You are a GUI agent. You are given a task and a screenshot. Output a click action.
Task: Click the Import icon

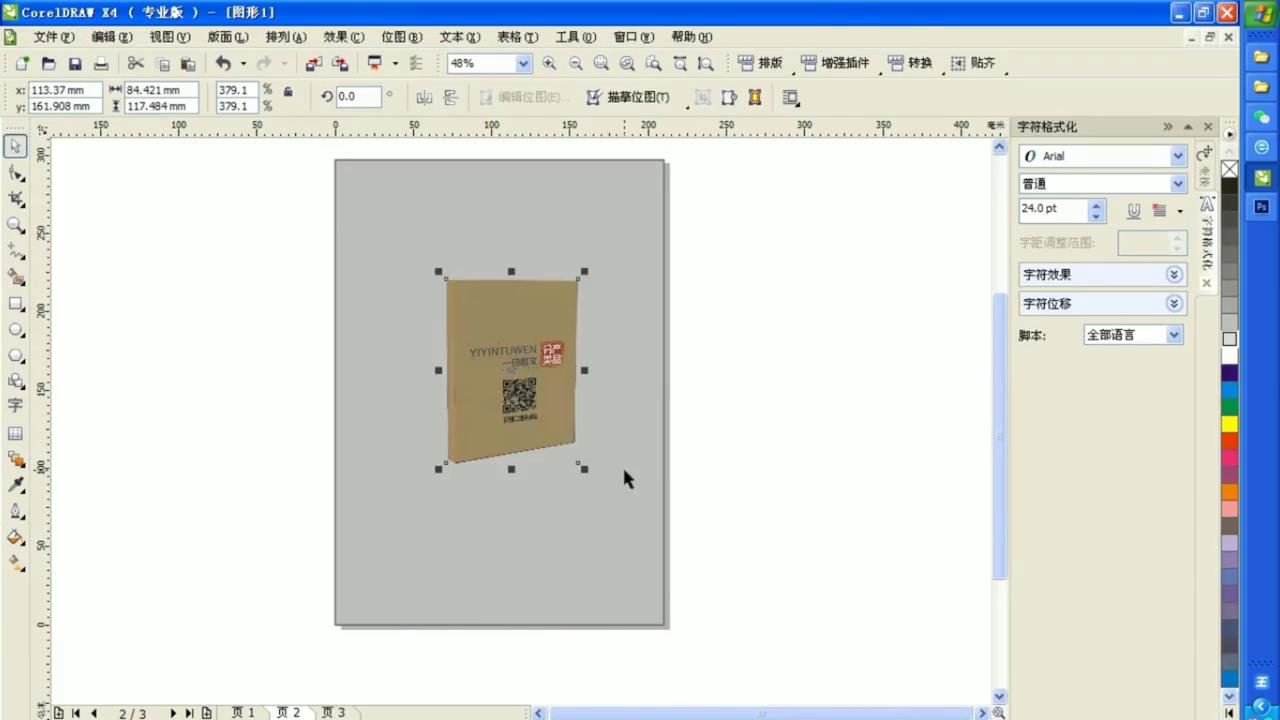313,63
